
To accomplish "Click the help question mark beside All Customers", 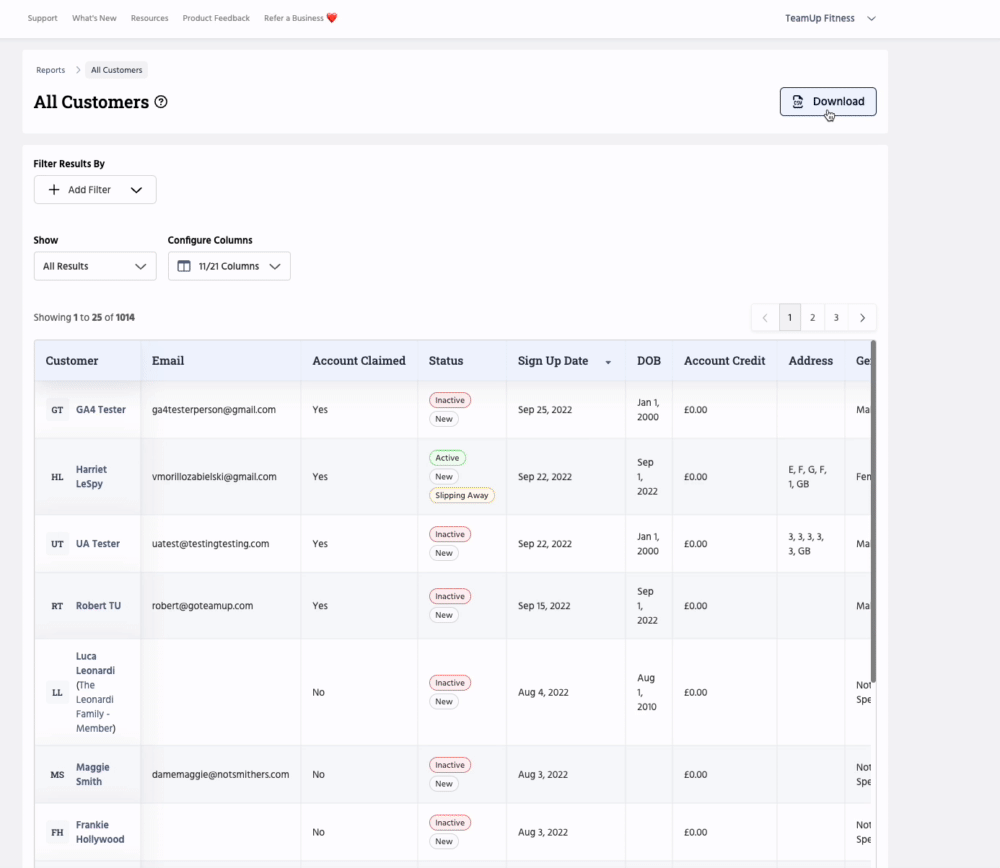I will point(161,102).
